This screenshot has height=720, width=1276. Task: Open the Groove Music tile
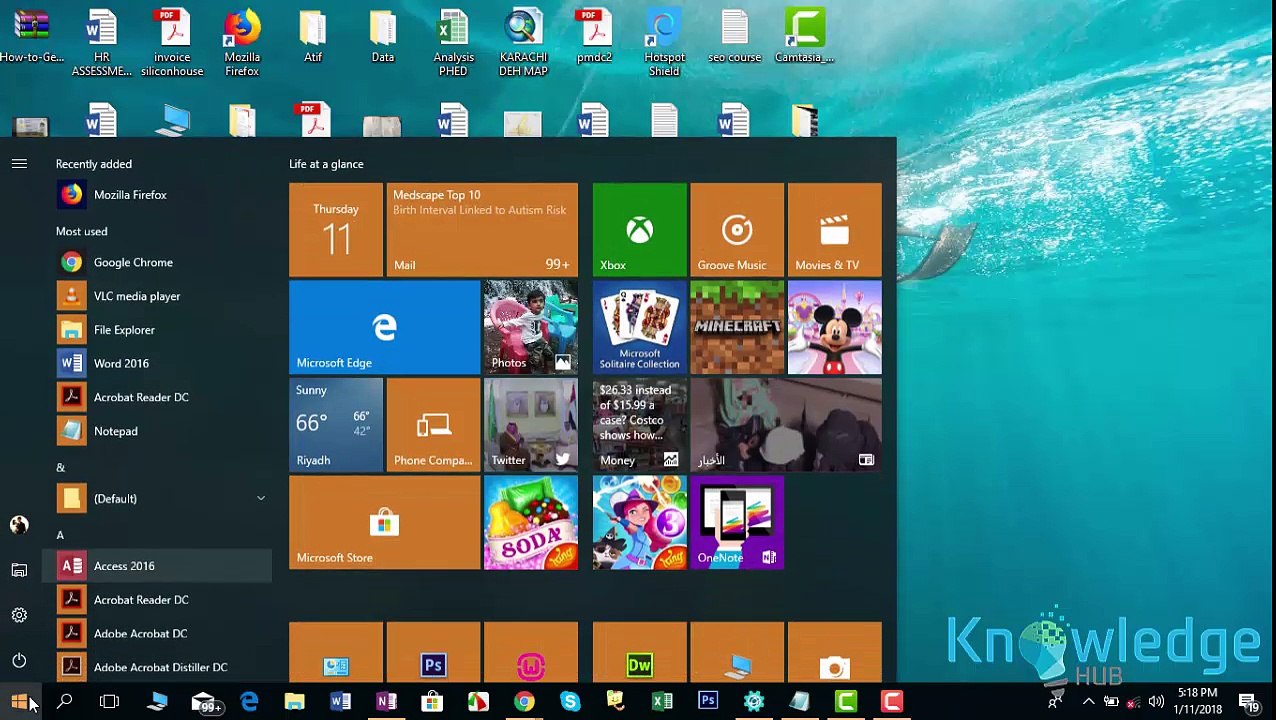[737, 229]
